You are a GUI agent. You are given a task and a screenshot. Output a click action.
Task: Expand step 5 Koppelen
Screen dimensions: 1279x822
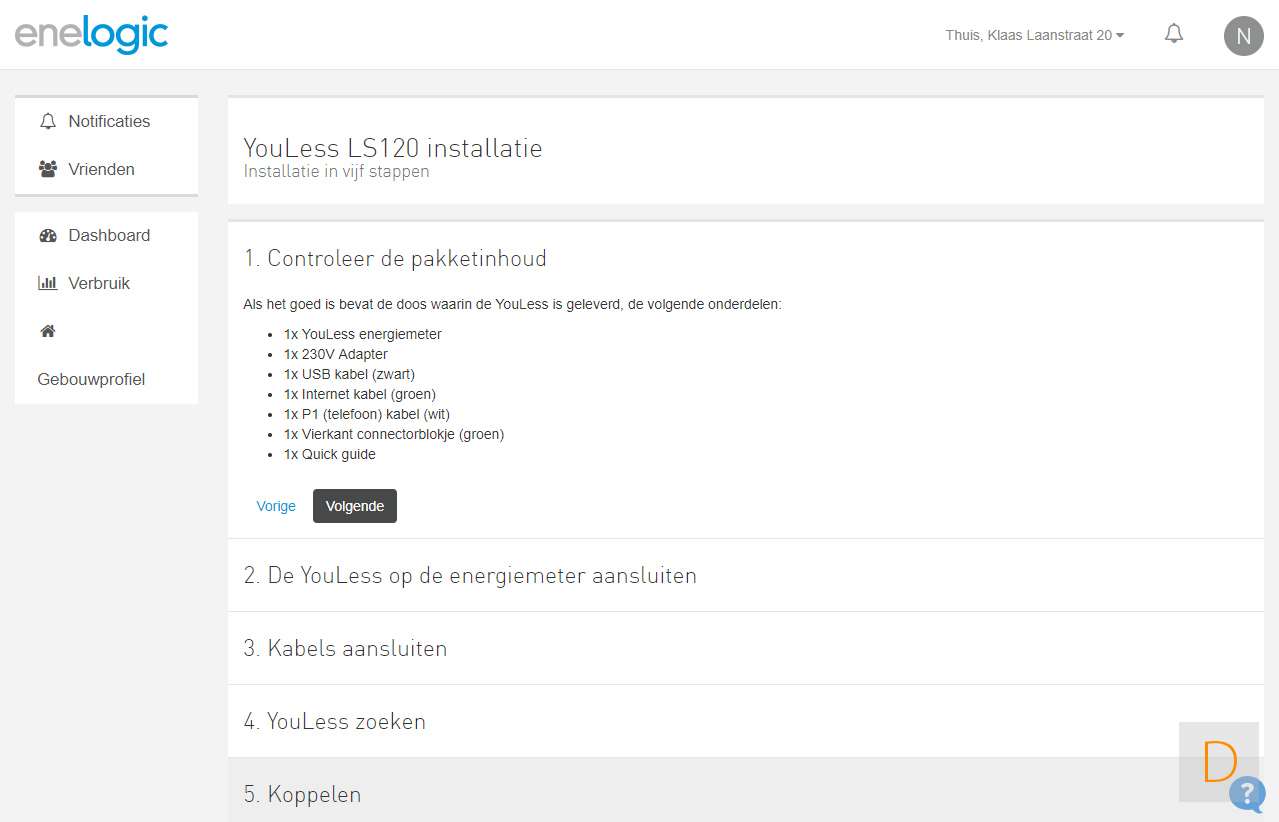(x=302, y=795)
